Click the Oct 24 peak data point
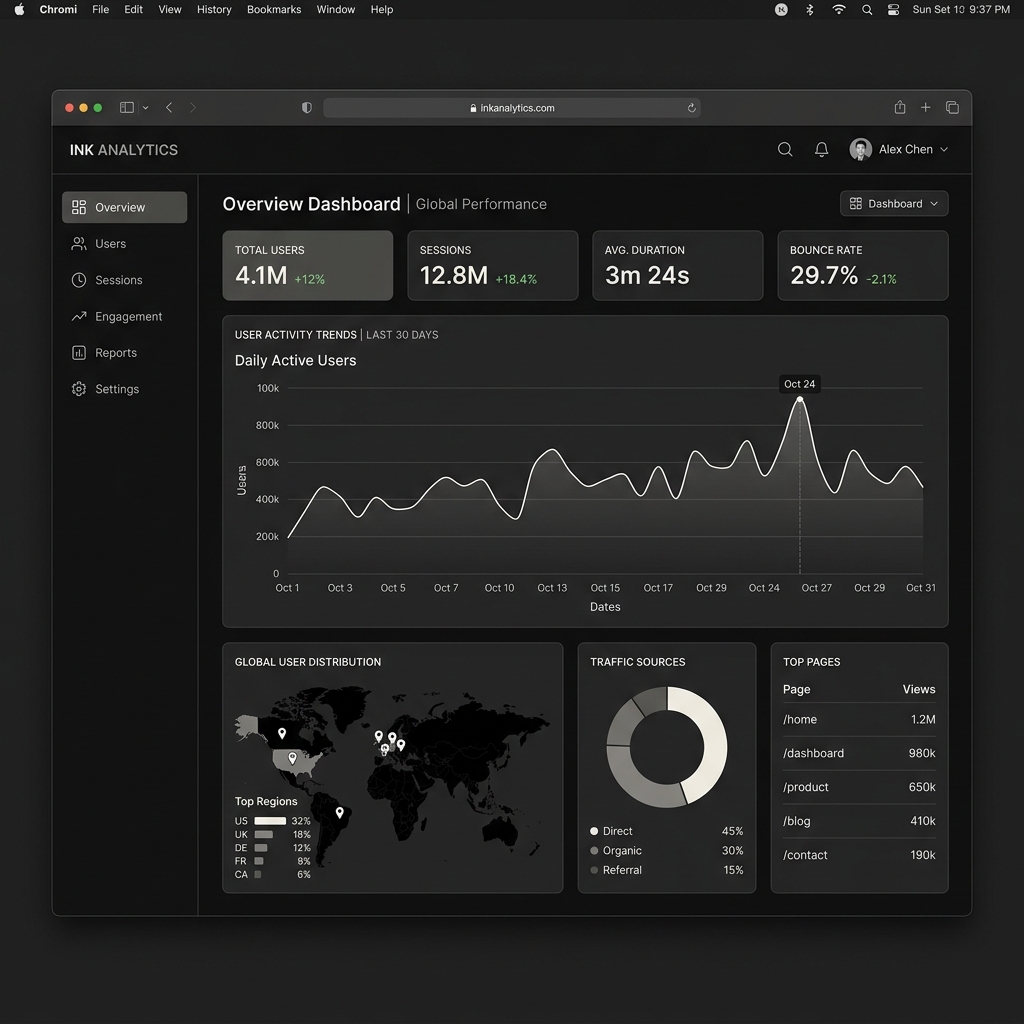This screenshot has height=1024, width=1024. pos(800,399)
